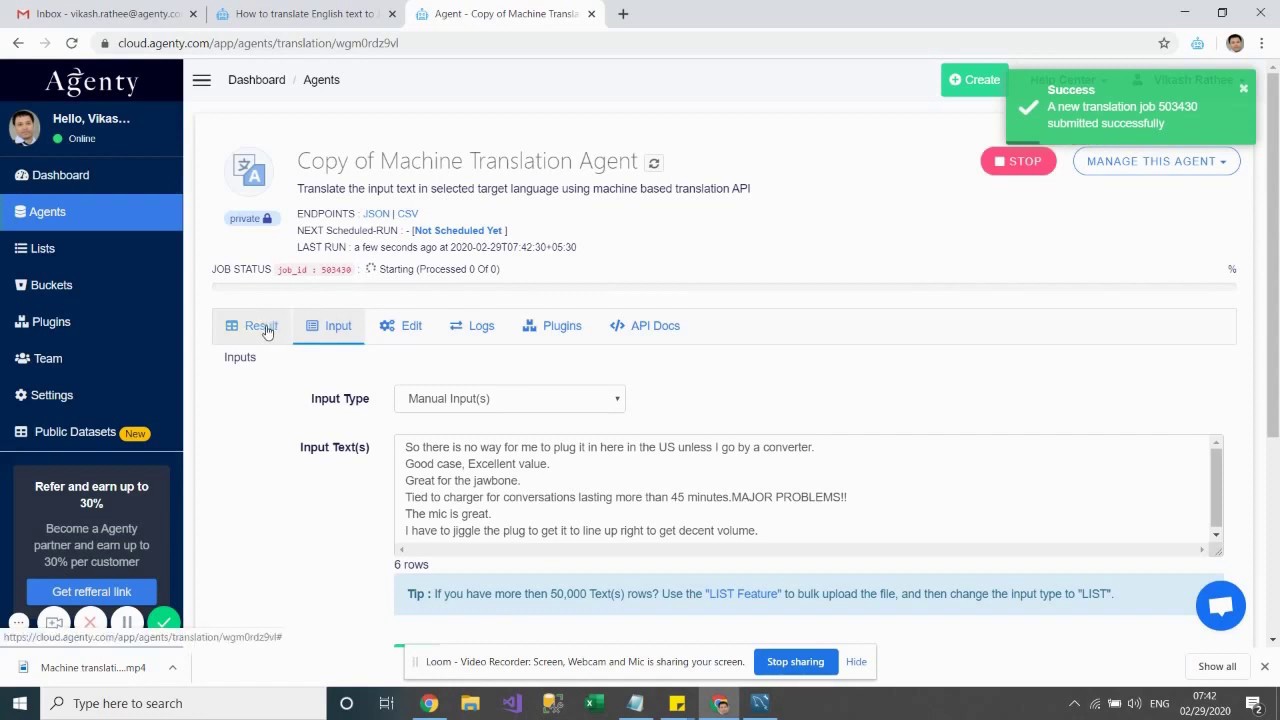Open the LIST Feature link
The image size is (1280, 720).
[743, 594]
